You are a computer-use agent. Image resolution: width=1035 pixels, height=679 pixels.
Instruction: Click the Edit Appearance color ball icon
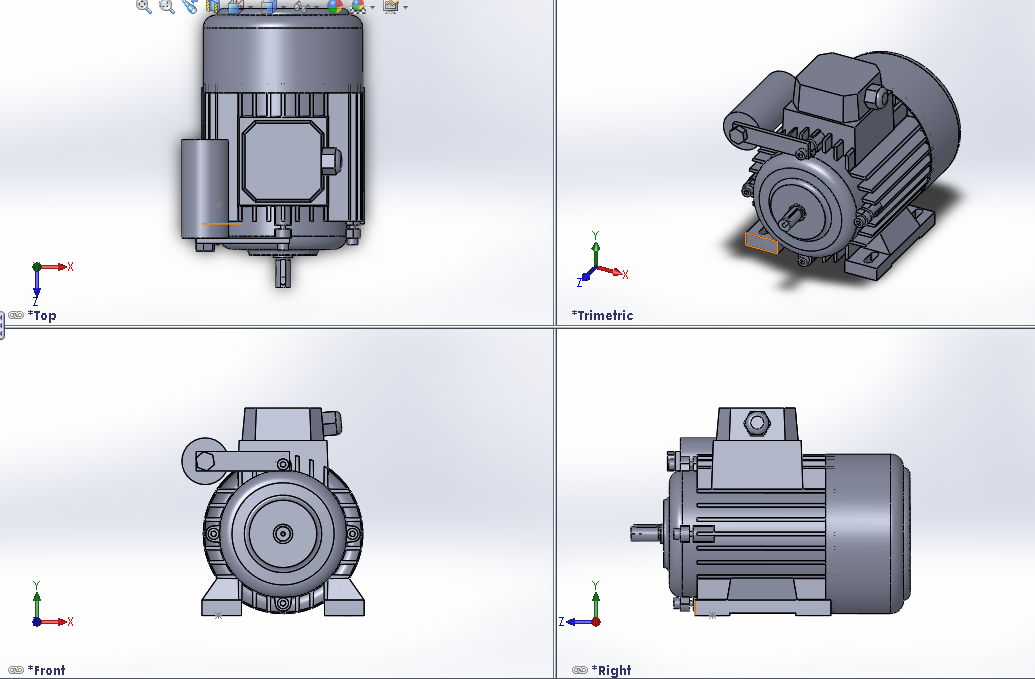(335, 6)
